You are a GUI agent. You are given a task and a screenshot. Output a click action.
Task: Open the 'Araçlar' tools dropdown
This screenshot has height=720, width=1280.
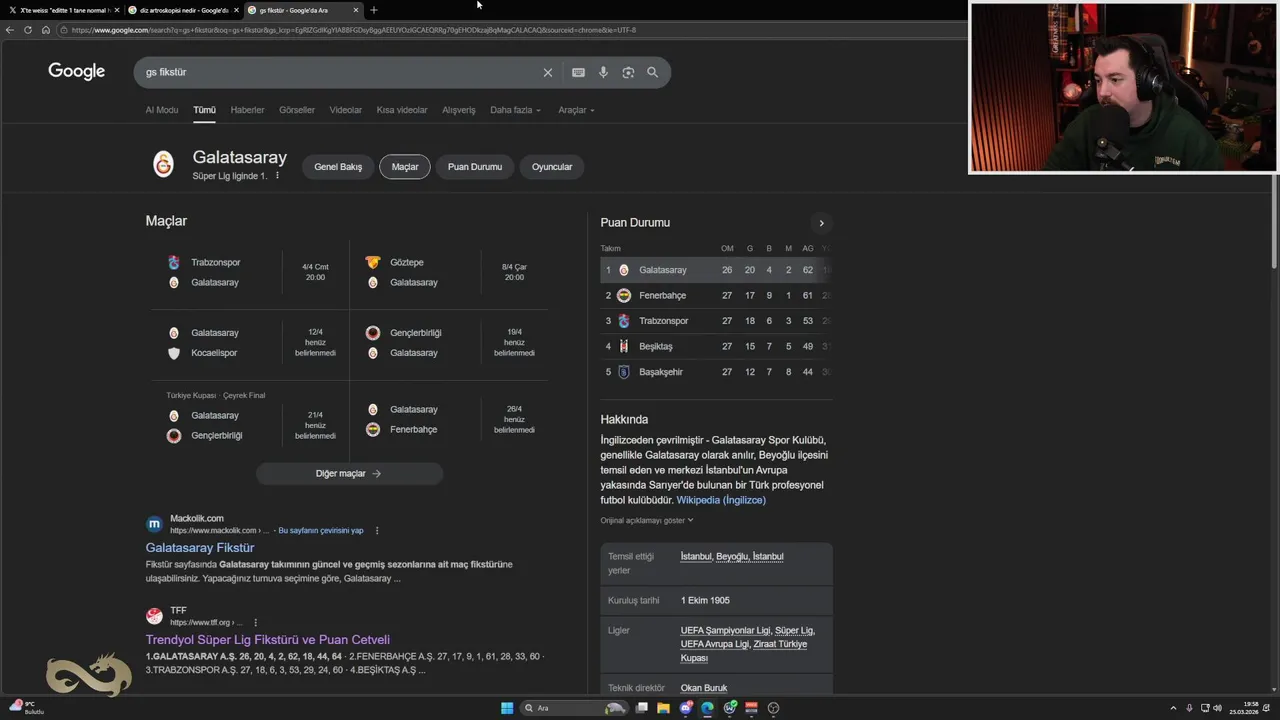pyautogui.click(x=576, y=110)
